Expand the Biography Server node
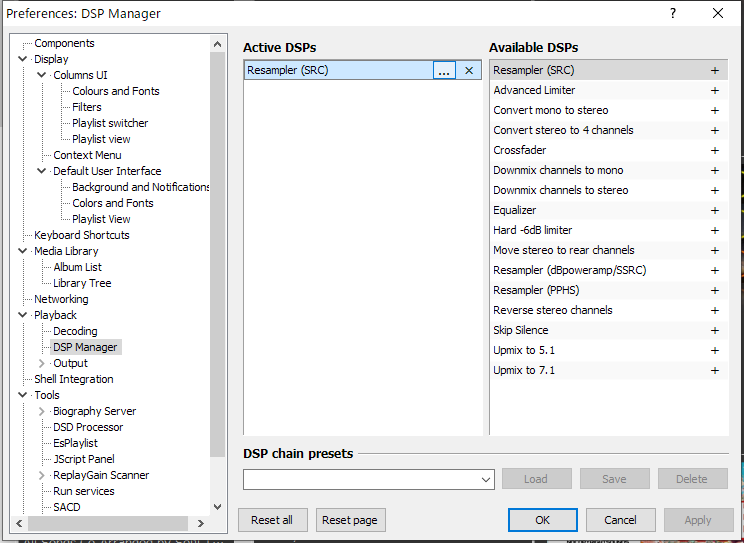The height and width of the screenshot is (543, 744). click(x=42, y=411)
